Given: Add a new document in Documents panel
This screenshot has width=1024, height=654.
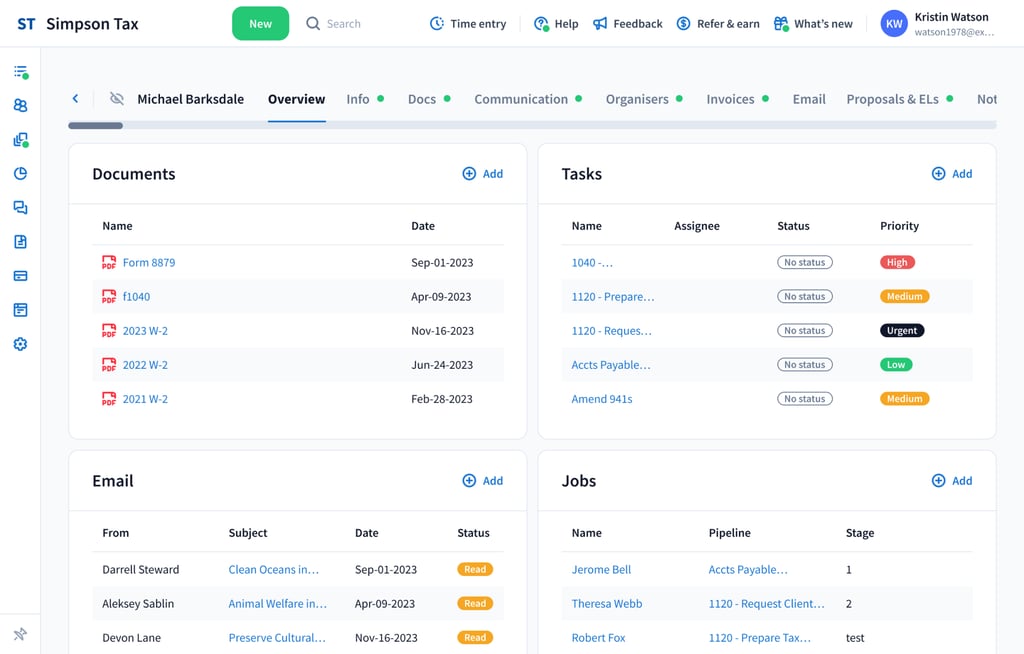Looking at the screenshot, I should click(x=483, y=174).
